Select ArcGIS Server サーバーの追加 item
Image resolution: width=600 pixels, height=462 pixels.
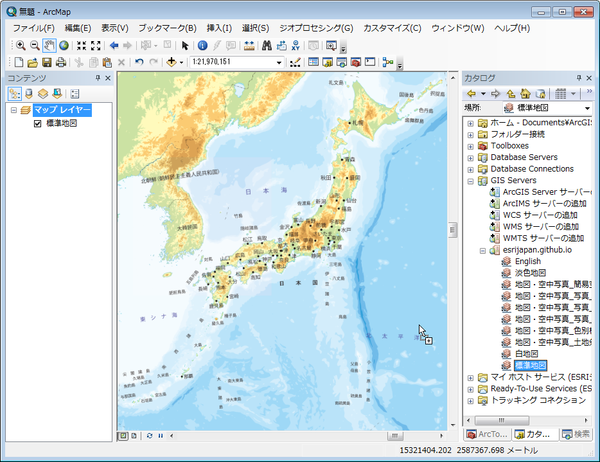point(541,192)
